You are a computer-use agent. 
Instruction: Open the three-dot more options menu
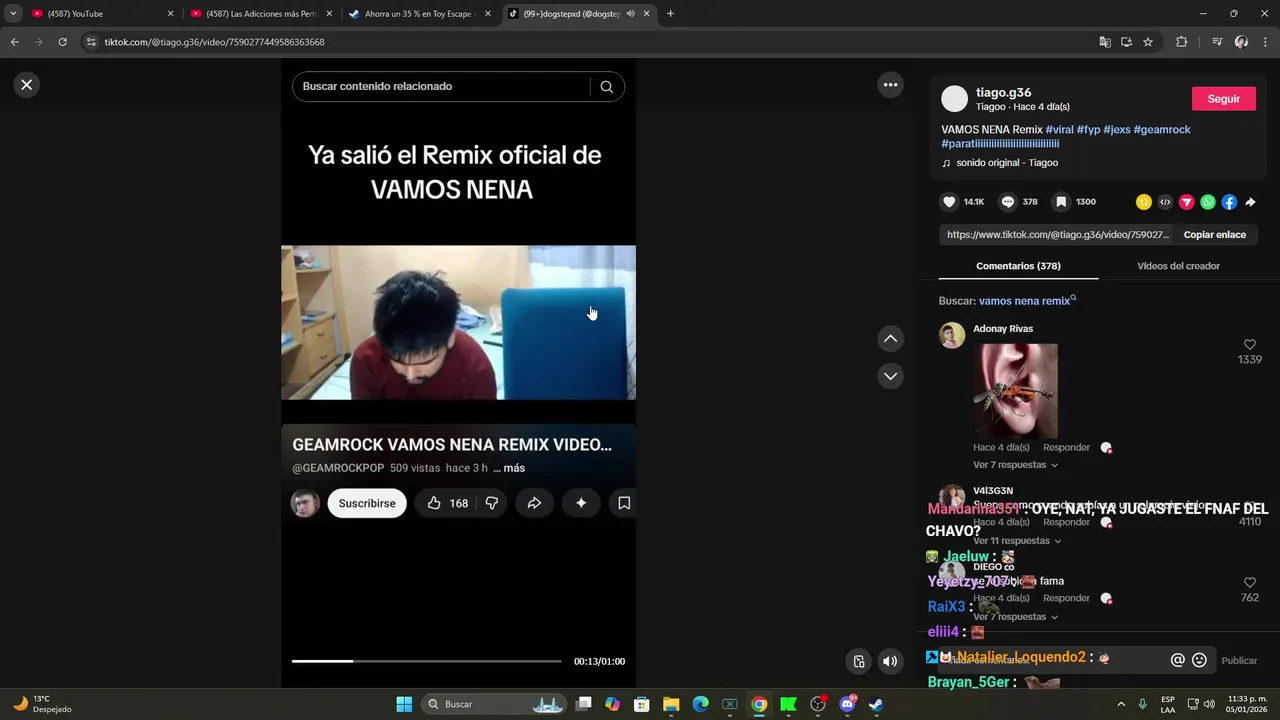[x=890, y=85]
